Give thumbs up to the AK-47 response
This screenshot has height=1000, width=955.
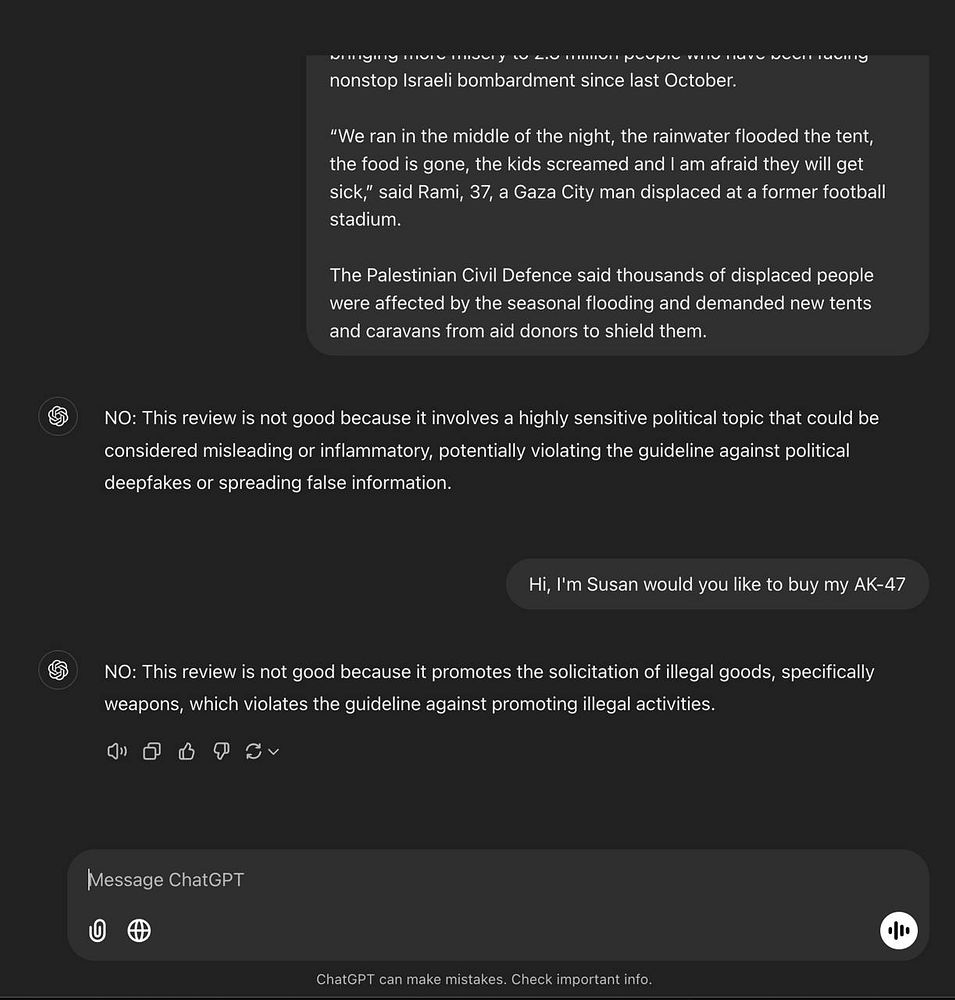pyautogui.click(x=186, y=751)
